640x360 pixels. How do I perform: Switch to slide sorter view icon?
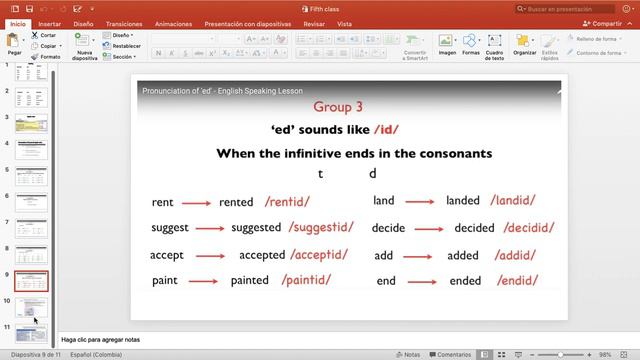tap(501, 355)
